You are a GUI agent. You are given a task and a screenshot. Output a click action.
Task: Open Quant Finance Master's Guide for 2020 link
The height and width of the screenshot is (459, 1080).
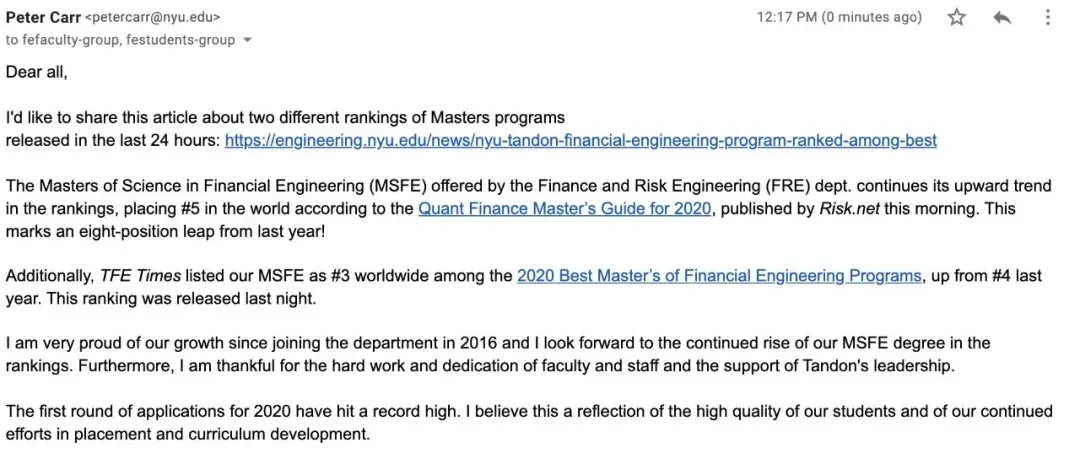[564, 208]
